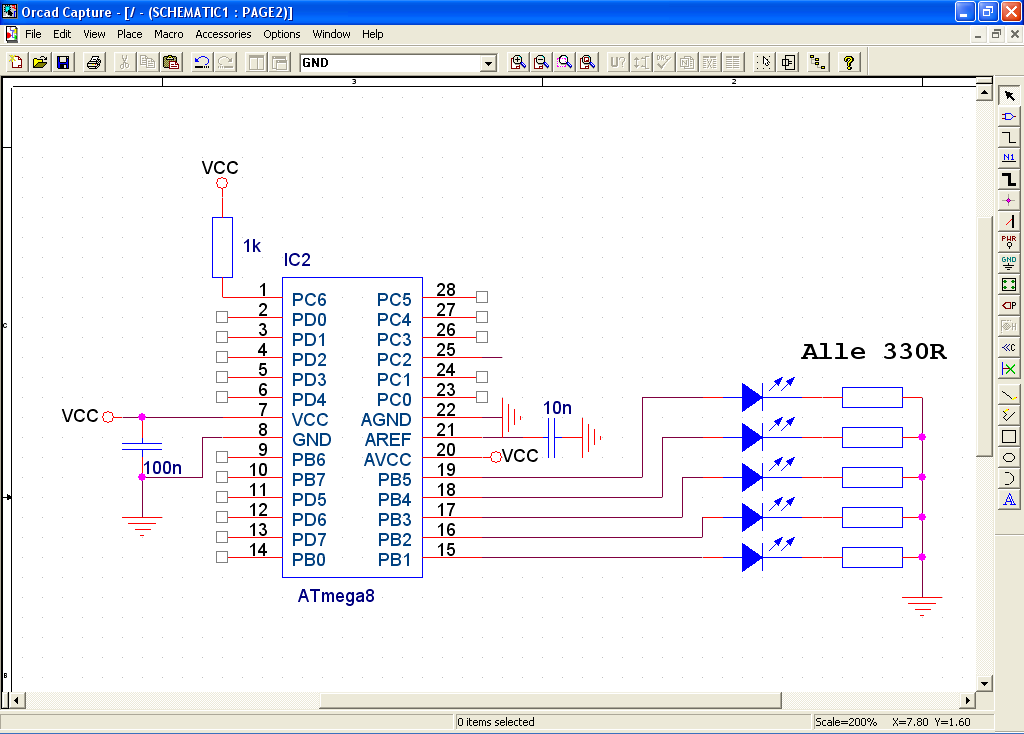
Task: Click the no-connect box on pin 28 PC5
Action: tap(482, 297)
